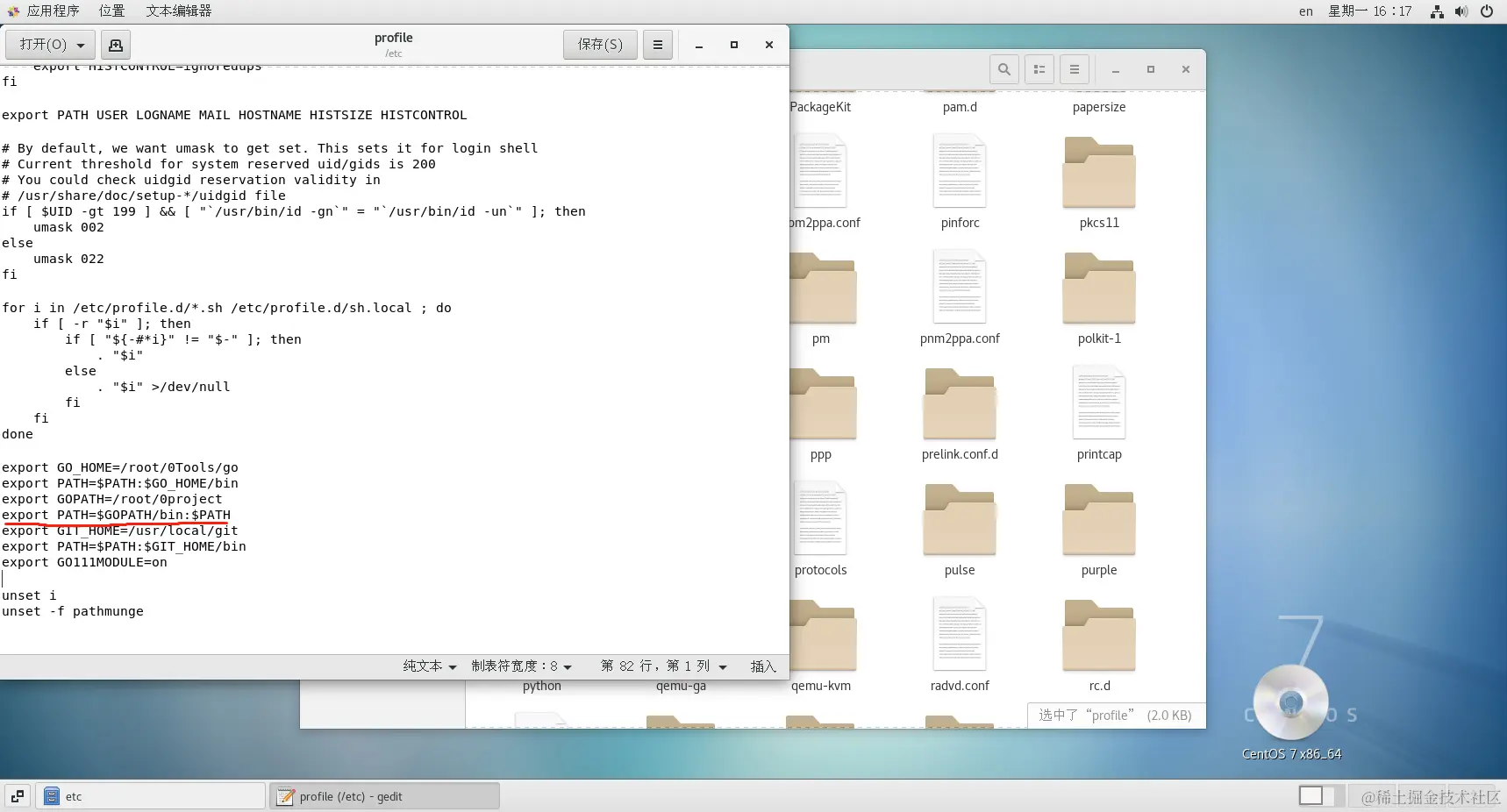Open the line and column position dropdown
The height and width of the screenshot is (812, 1507).
tap(663, 666)
